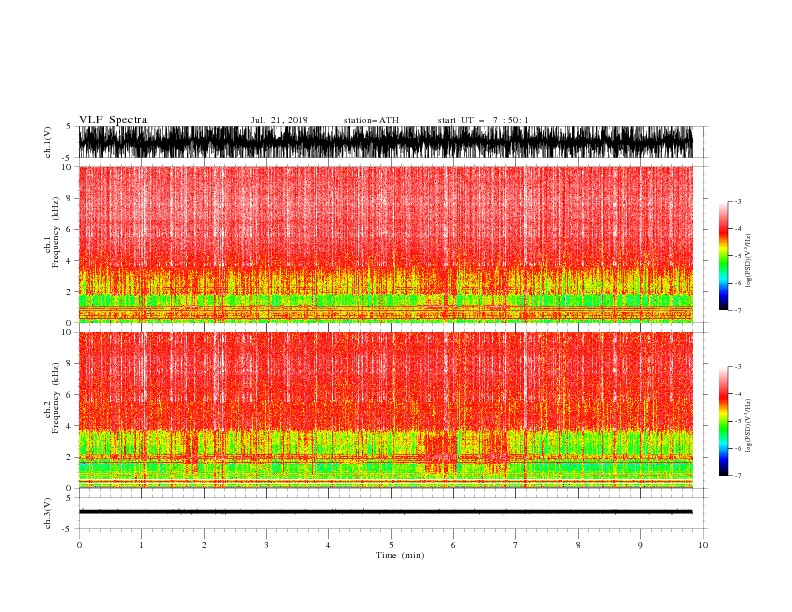Click the ch.2 spectrogram panel
The height and width of the screenshot is (612, 792).
click(385, 410)
